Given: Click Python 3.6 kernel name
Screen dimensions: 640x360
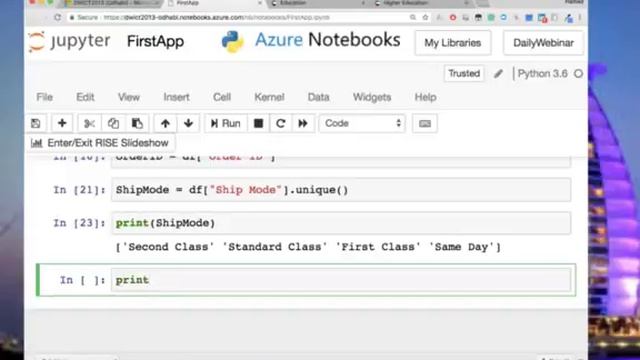Looking at the screenshot, I should point(542,73).
